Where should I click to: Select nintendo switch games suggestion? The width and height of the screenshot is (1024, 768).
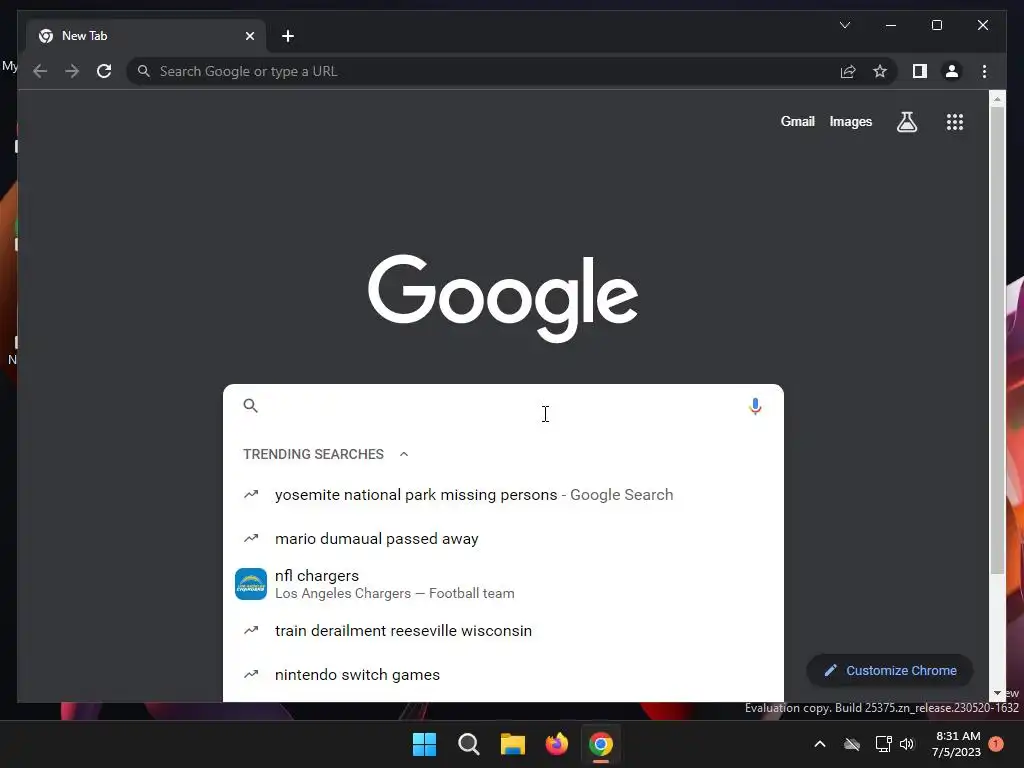pyautogui.click(x=503, y=675)
